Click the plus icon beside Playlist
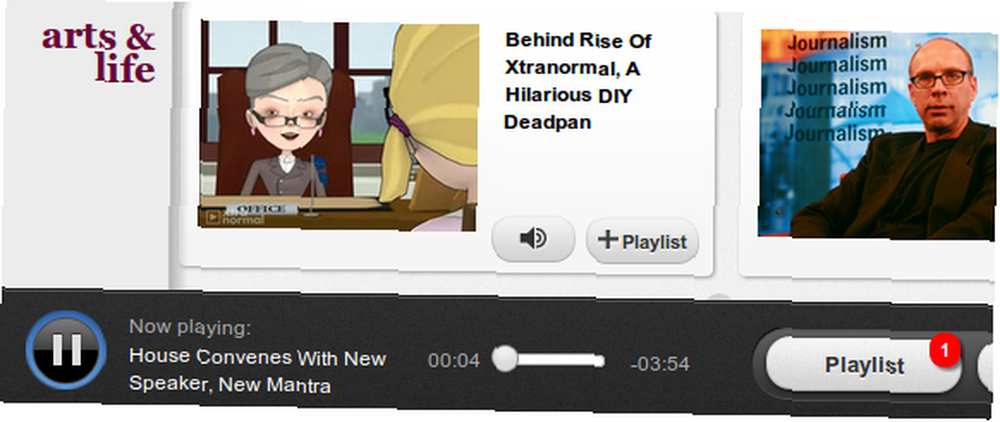This screenshot has width=1000, height=422. (x=608, y=240)
